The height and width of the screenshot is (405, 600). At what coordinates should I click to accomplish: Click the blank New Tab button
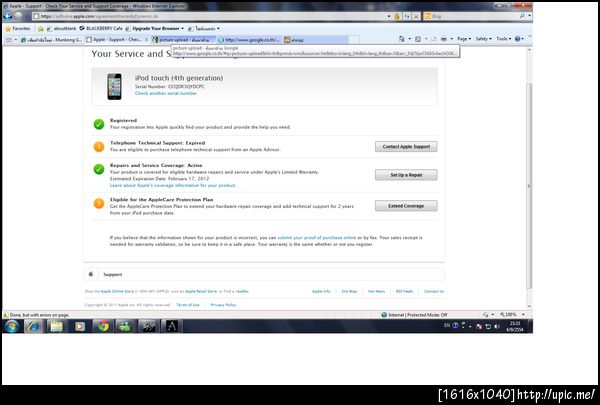(354, 39)
